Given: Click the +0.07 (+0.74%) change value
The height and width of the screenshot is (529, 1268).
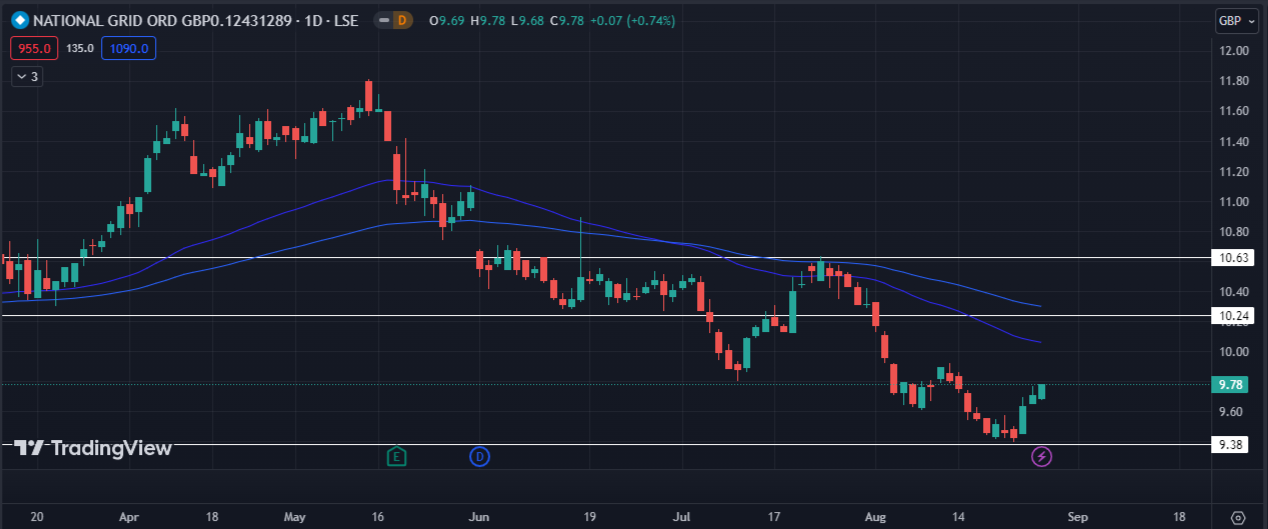Looking at the screenshot, I should pos(634,20).
